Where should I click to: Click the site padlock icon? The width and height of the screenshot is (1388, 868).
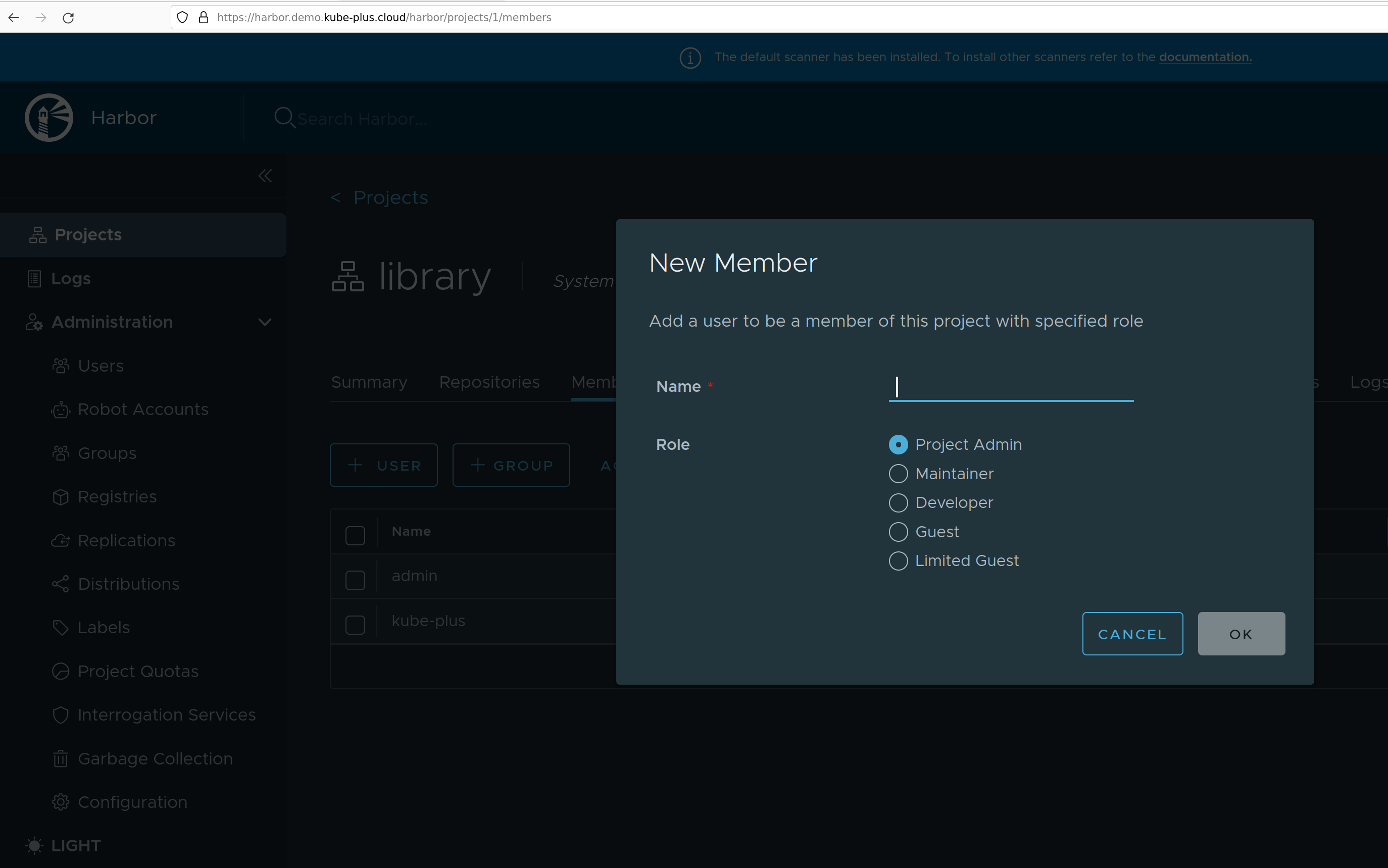click(203, 18)
